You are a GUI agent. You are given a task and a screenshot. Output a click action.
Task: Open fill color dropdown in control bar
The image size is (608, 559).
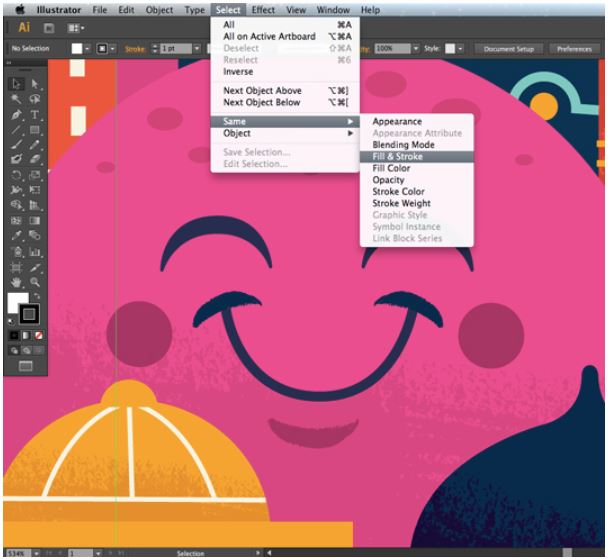[x=88, y=48]
